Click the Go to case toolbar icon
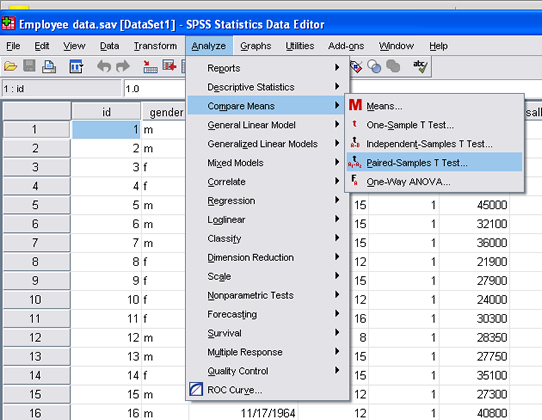542x420 pixels. coord(150,66)
